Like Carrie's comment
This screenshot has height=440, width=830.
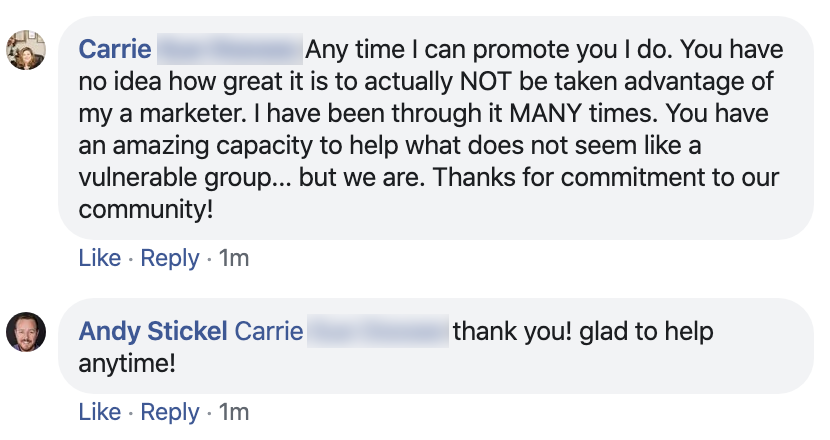tap(99, 258)
